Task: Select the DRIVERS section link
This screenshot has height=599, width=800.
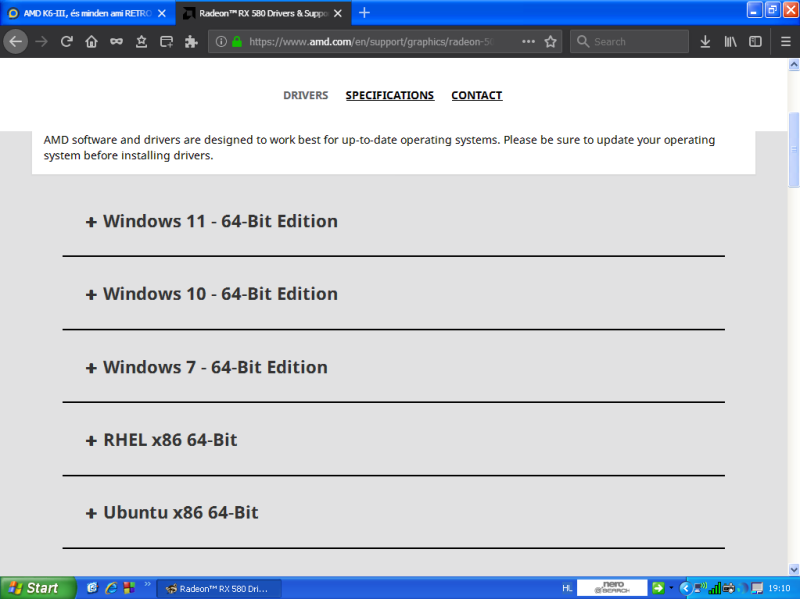Action: [x=306, y=95]
